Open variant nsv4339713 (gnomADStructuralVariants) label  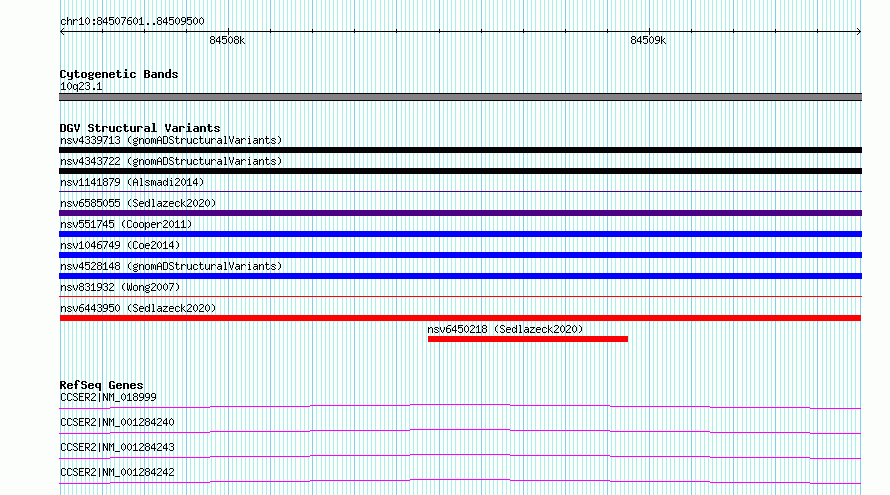(171, 140)
